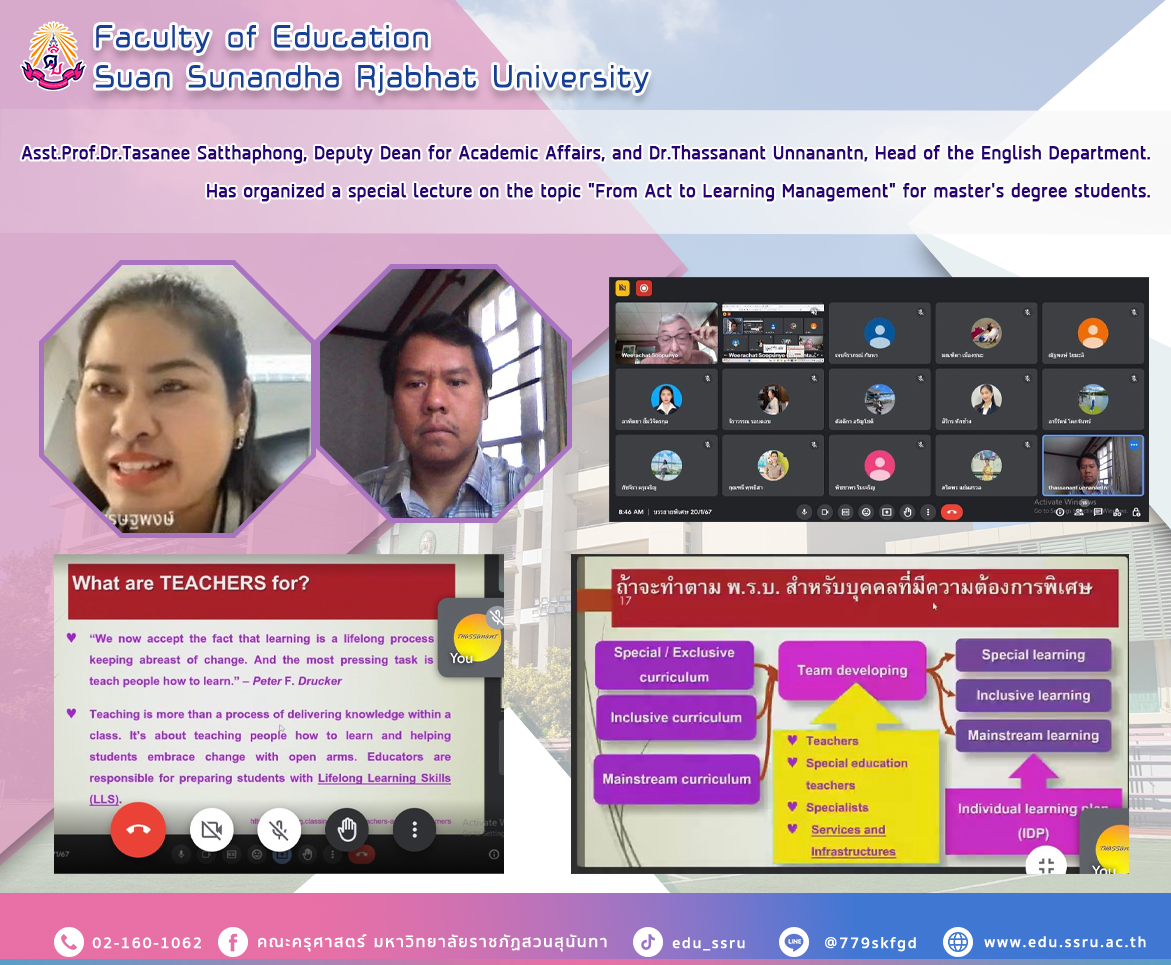Click the large red hang-up call button
Image resolution: width=1171 pixels, height=965 pixels.
[138, 829]
